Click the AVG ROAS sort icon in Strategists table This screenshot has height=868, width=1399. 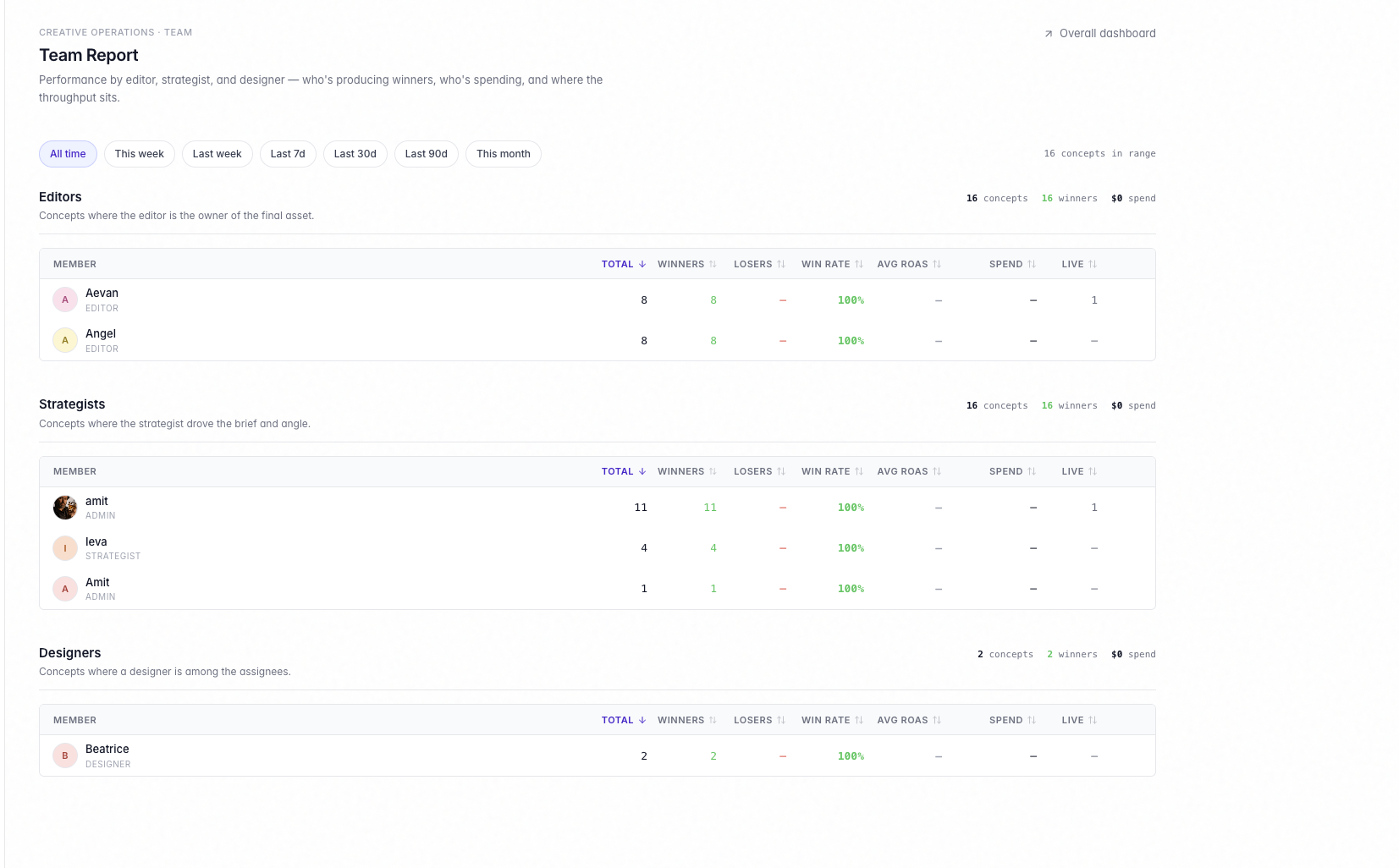pyautogui.click(x=936, y=471)
